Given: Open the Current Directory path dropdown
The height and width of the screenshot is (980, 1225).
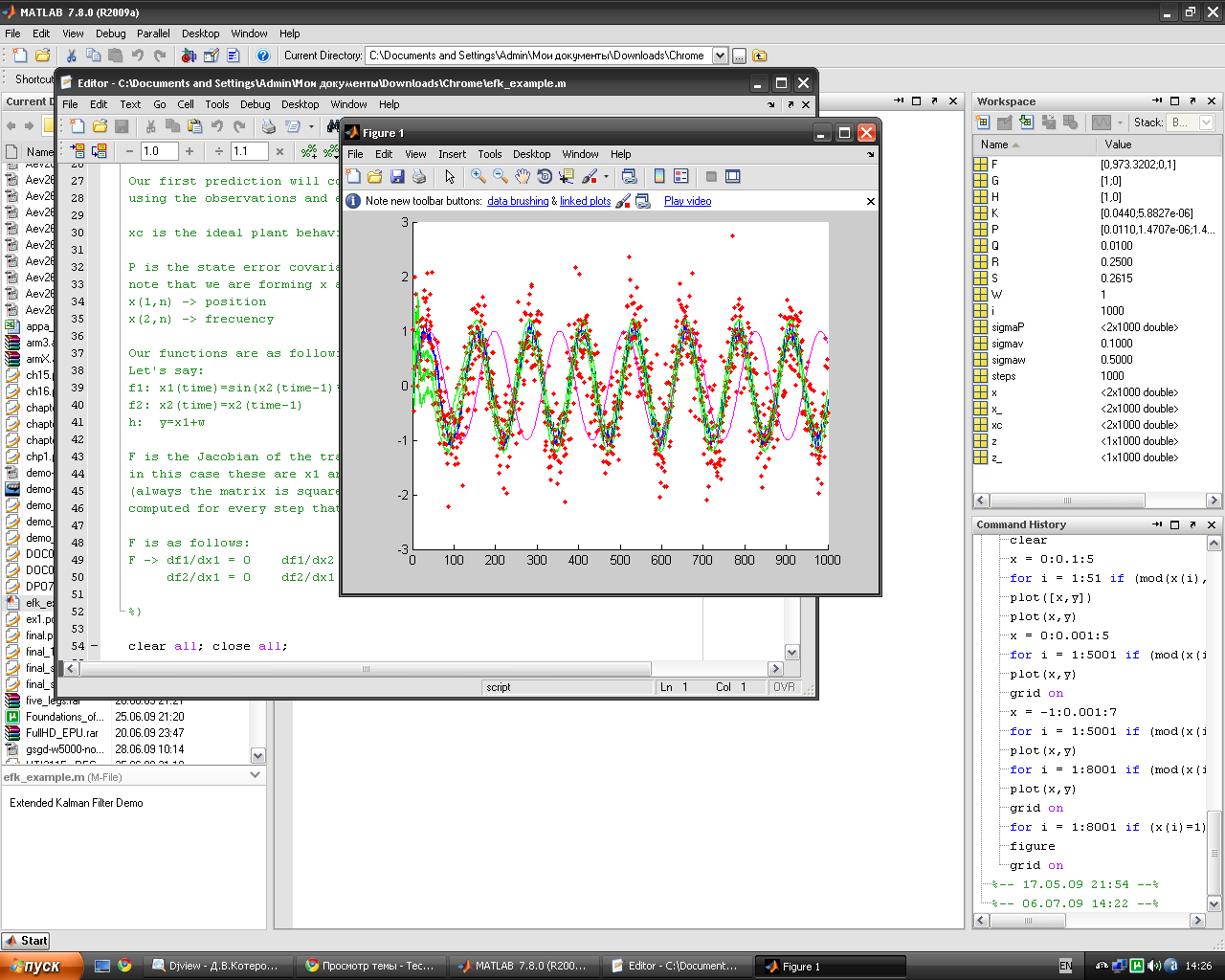Looking at the screenshot, I should pos(721,56).
